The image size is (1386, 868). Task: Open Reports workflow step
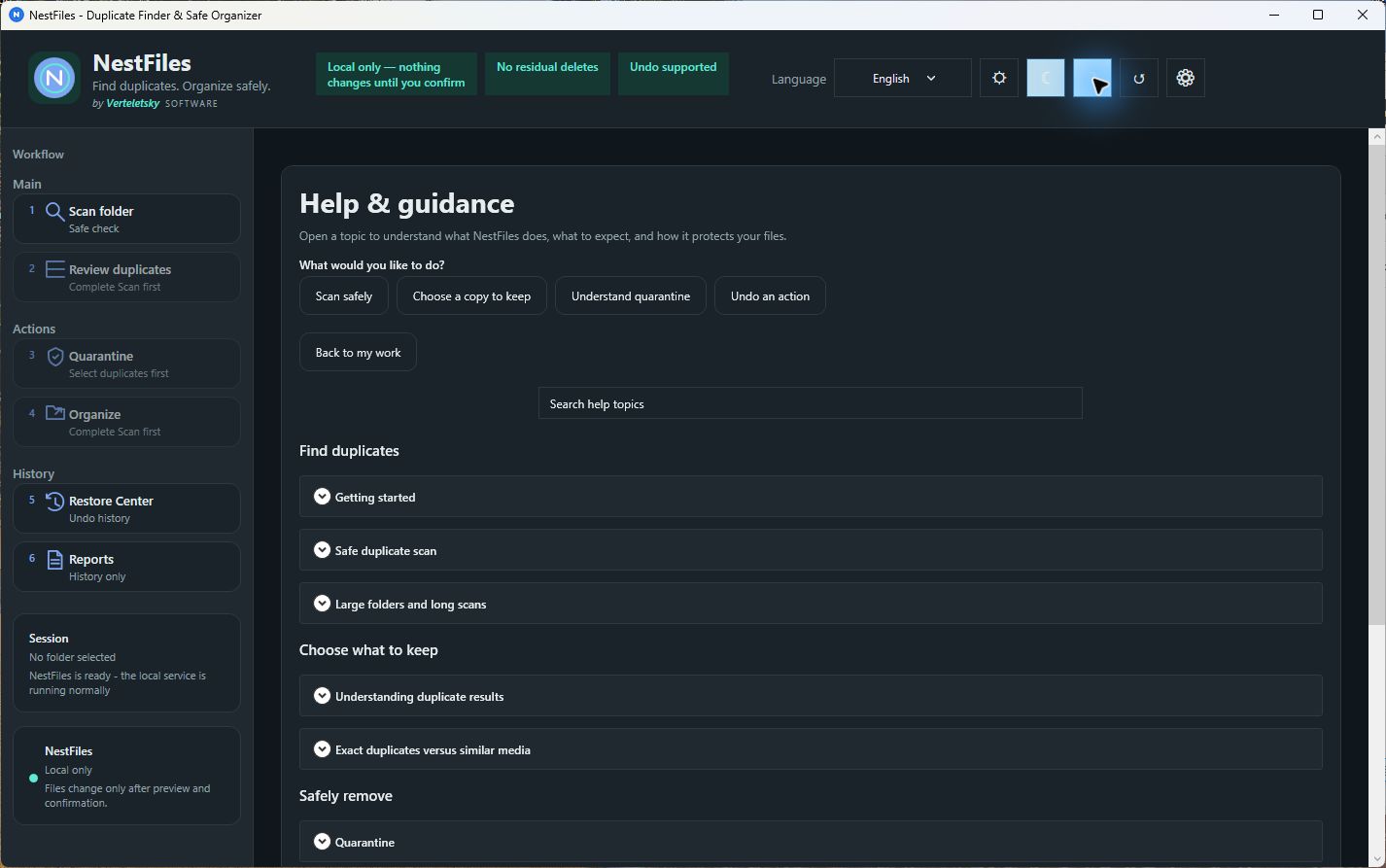tap(126, 567)
